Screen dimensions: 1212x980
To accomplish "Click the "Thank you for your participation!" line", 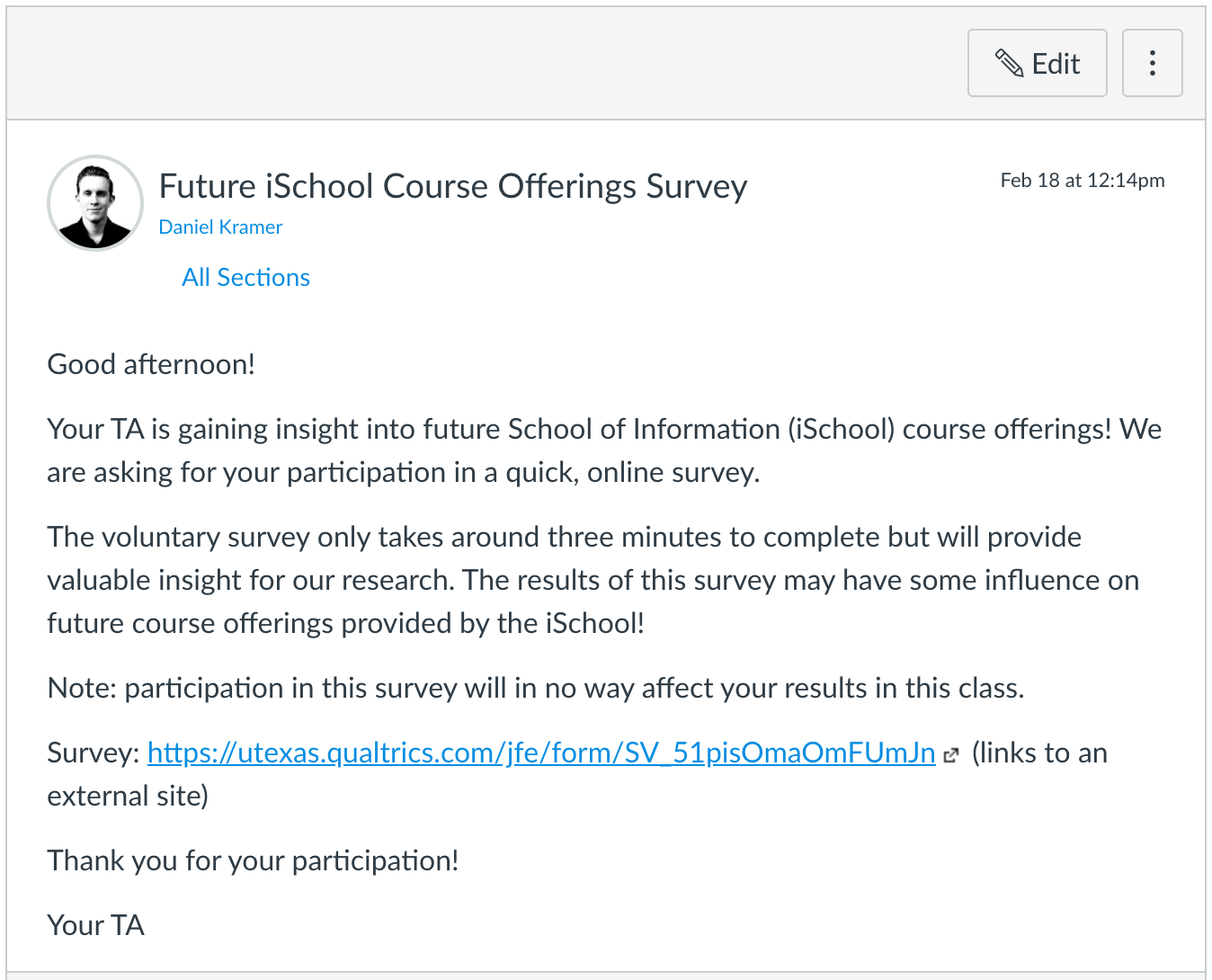I will (x=253, y=860).
